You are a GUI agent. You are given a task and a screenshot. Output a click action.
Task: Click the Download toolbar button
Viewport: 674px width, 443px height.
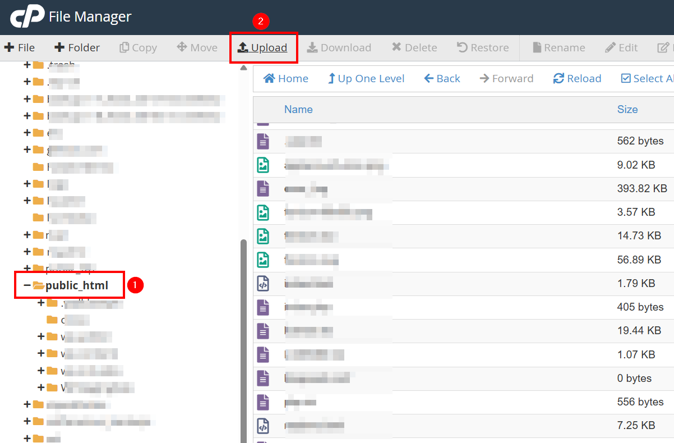339,48
